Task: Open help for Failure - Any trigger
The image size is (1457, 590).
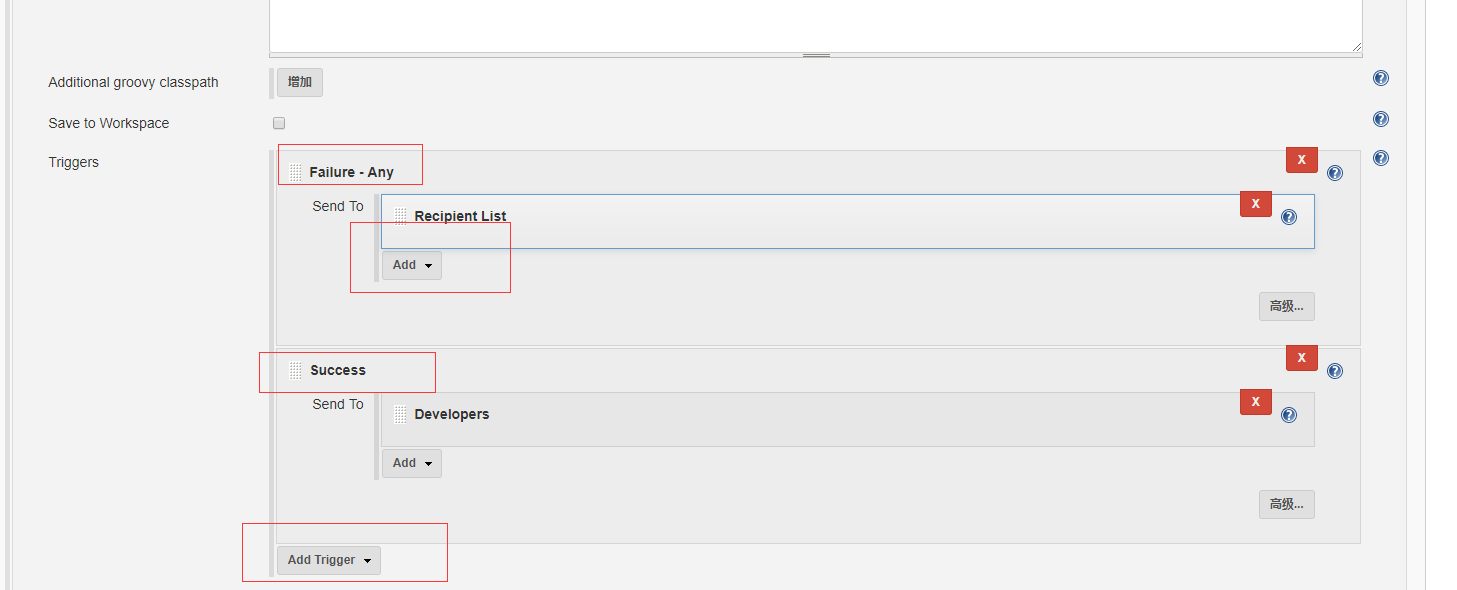Action: (1335, 173)
